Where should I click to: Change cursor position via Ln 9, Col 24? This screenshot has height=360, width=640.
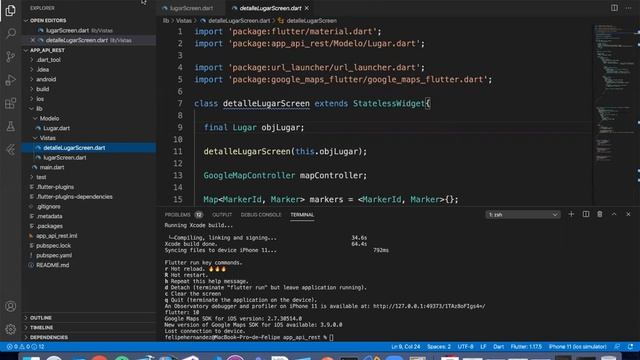[405, 347]
